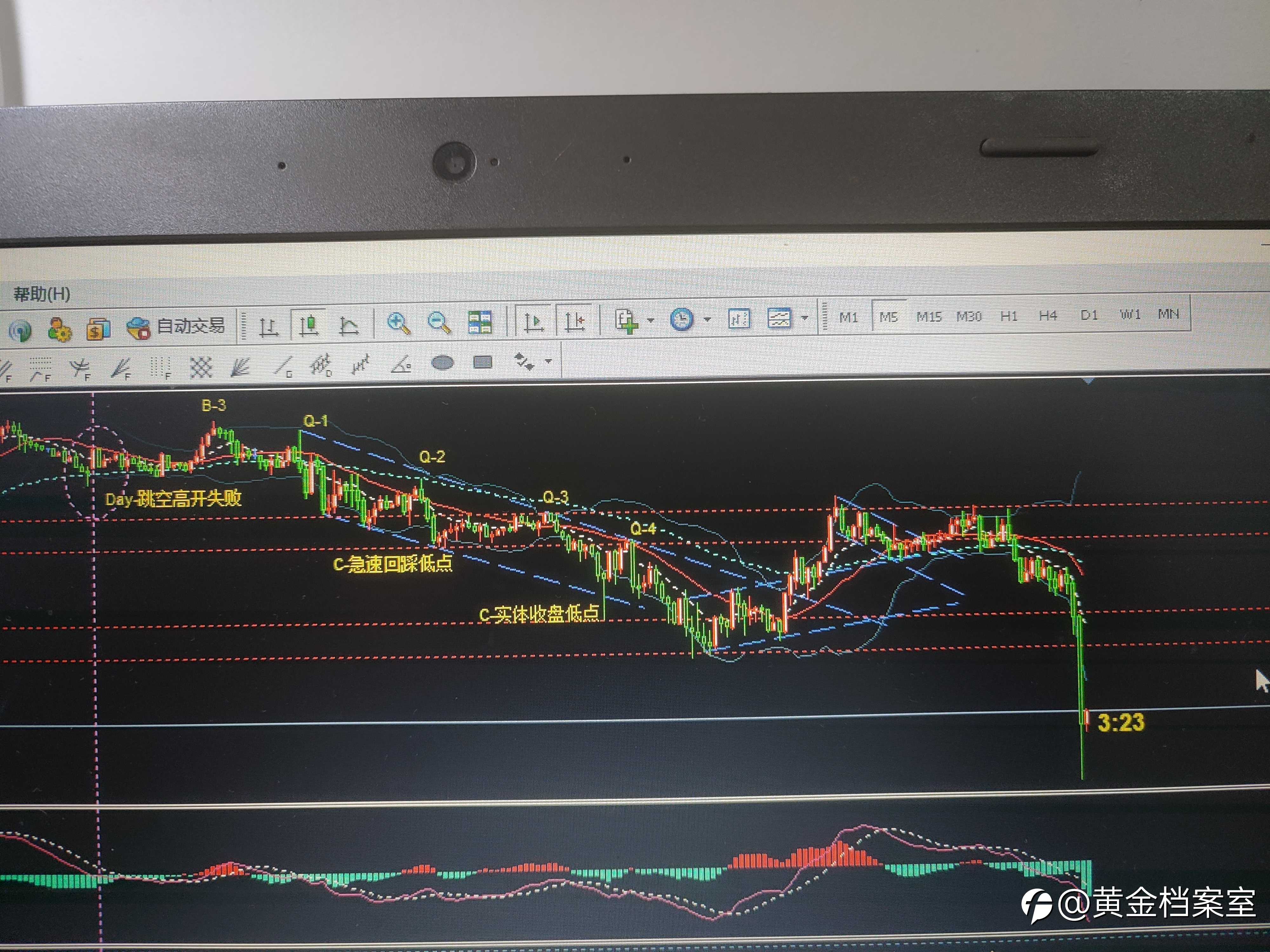This screenshot has width=1270, height=952.
Task: Select the Standard Deviation Channel tool
Action: coord(322,365)
